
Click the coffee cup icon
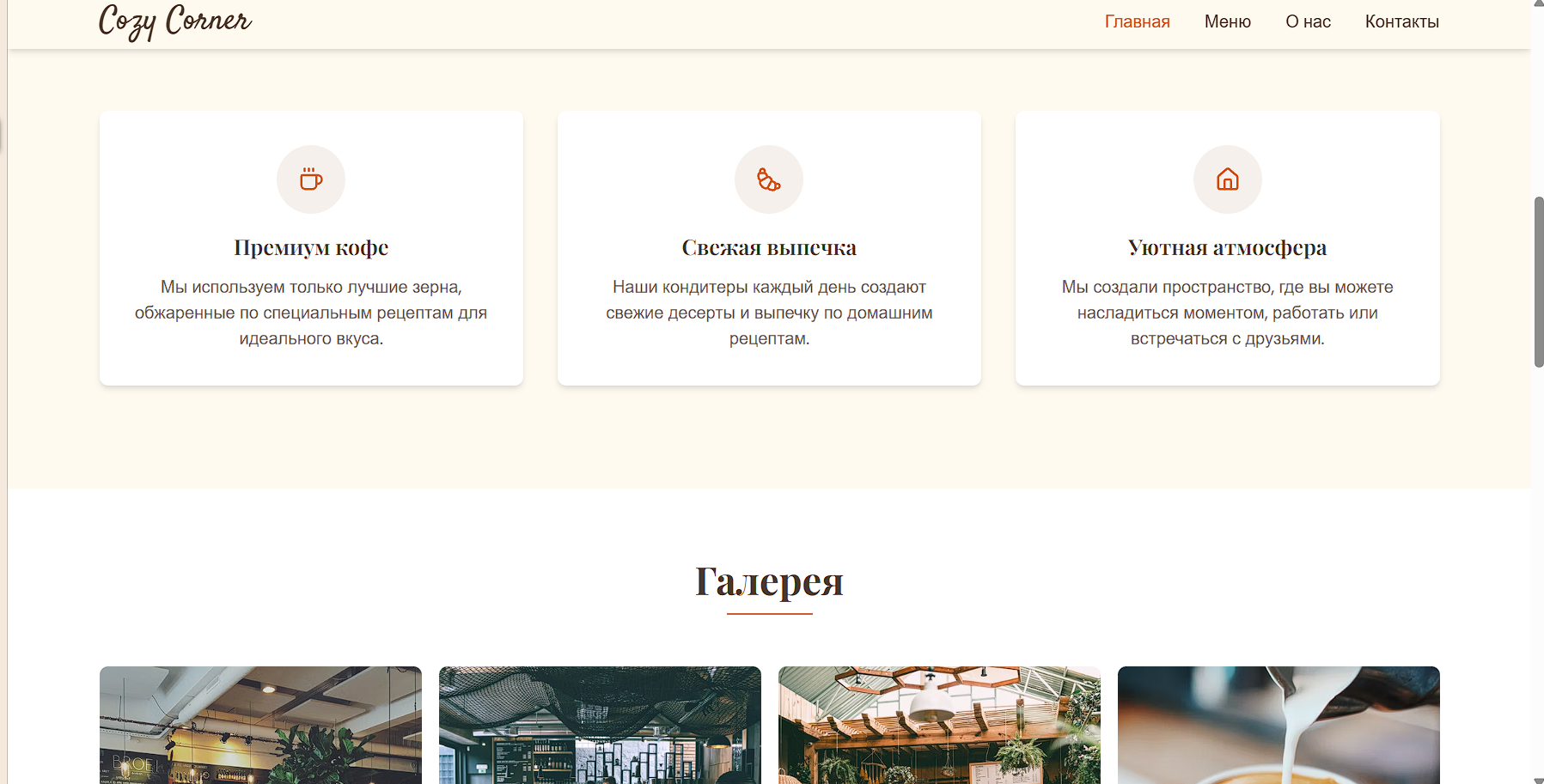[311, 179]
